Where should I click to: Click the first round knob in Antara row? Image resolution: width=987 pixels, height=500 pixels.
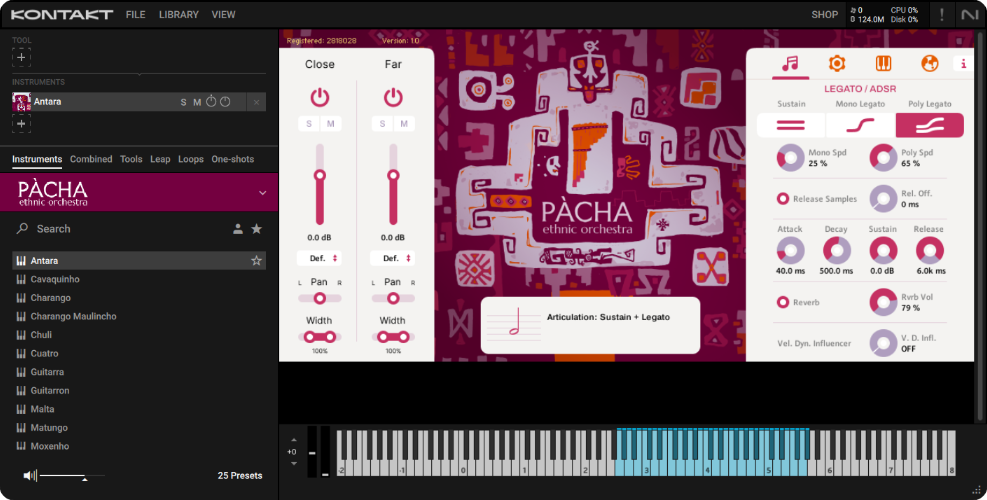[x=211, y=101]
